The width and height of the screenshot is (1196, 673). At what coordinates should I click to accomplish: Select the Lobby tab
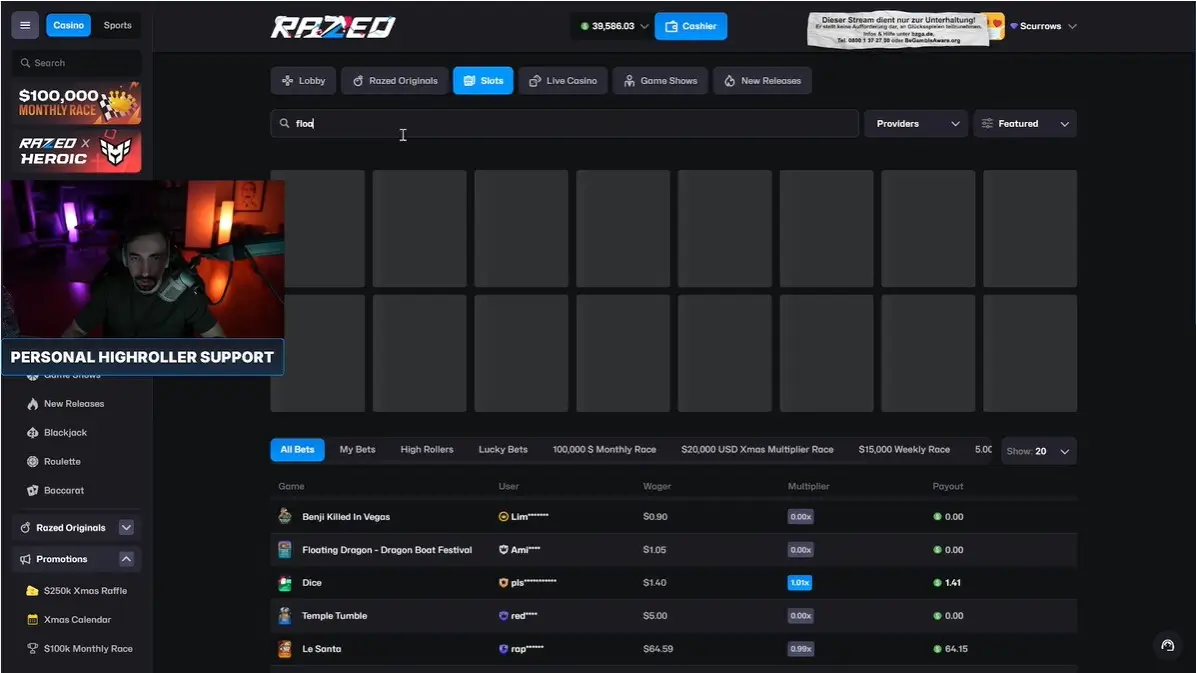click(x=304, y=81)
